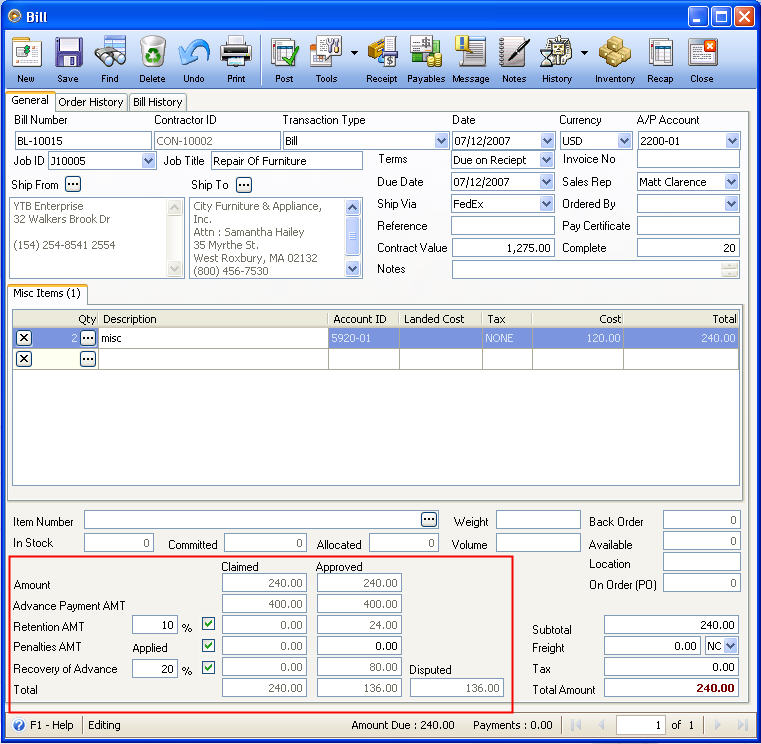
Task: Open the Tools toolbar icon
Action: pos(326,59)
